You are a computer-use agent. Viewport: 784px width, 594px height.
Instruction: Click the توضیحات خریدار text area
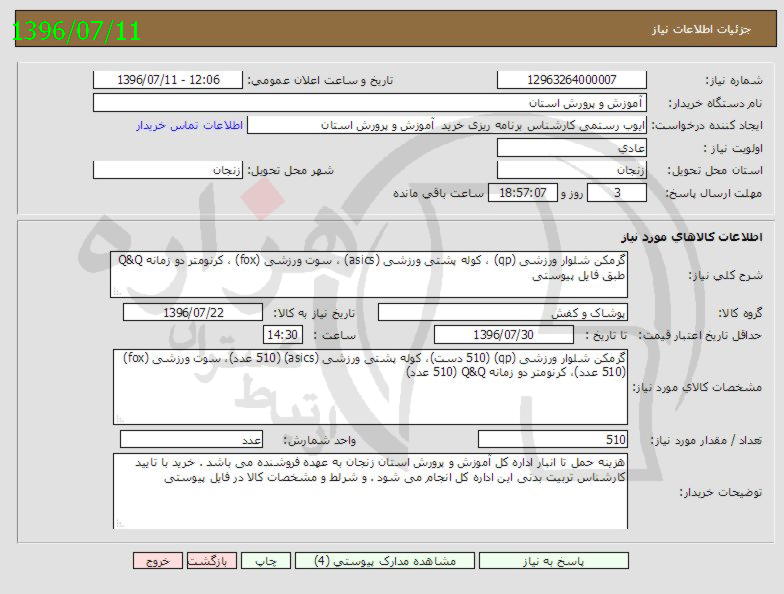pos(370,491)
